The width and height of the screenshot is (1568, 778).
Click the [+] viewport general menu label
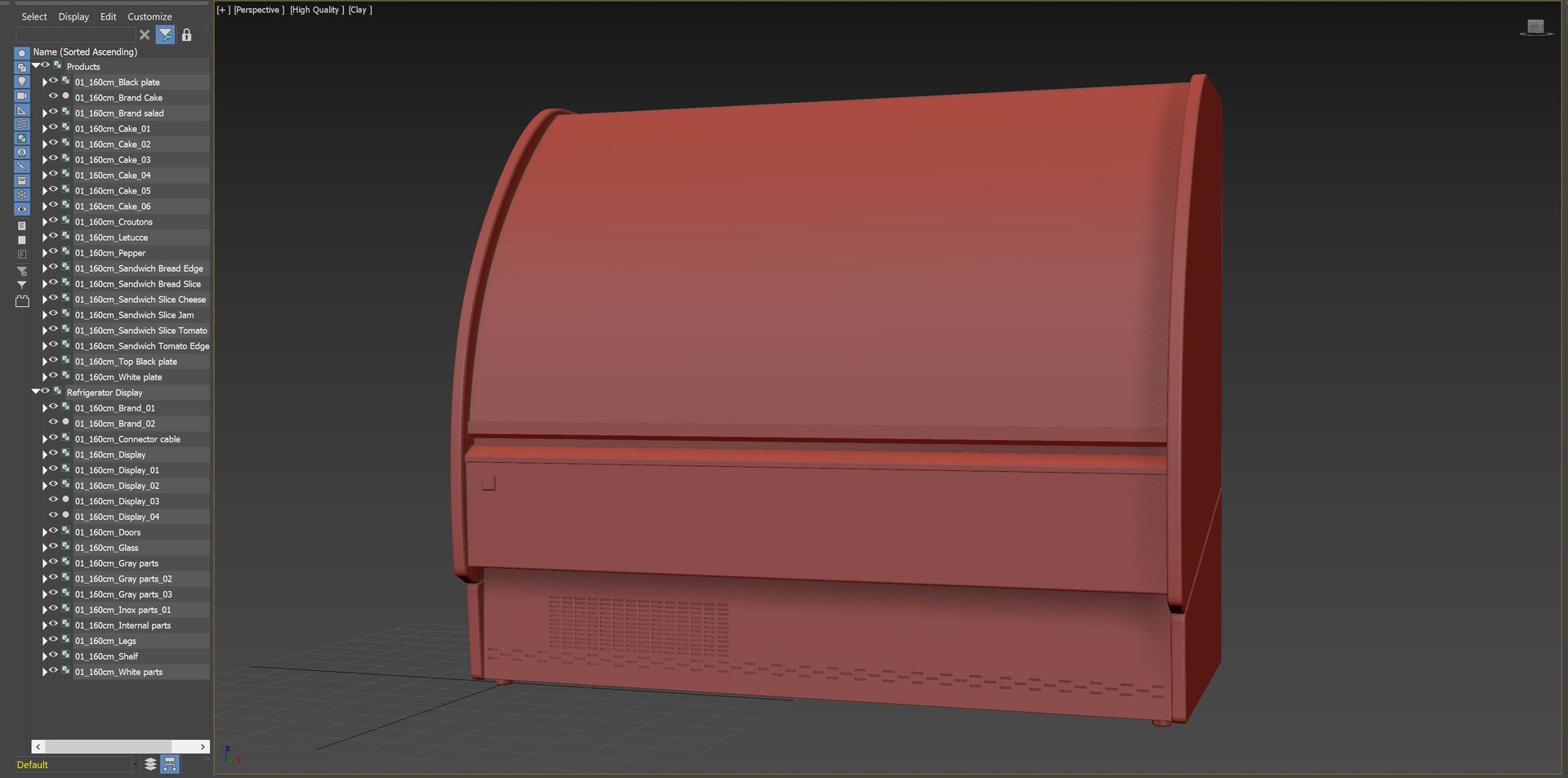tap(223, 10)
